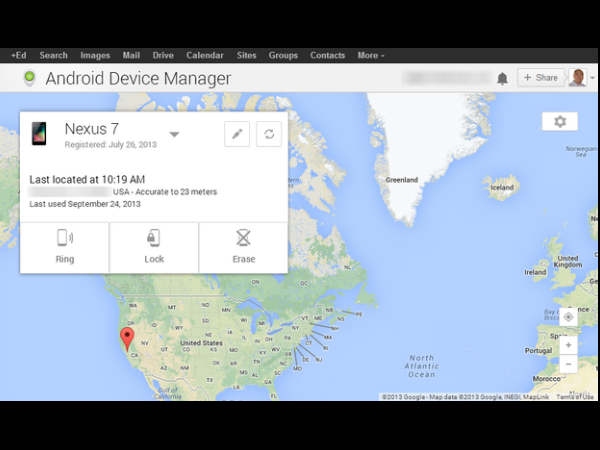This screenshot has height=450, width=600.
Task: Click the Ireland label on the map
Action: coord(535,272)
